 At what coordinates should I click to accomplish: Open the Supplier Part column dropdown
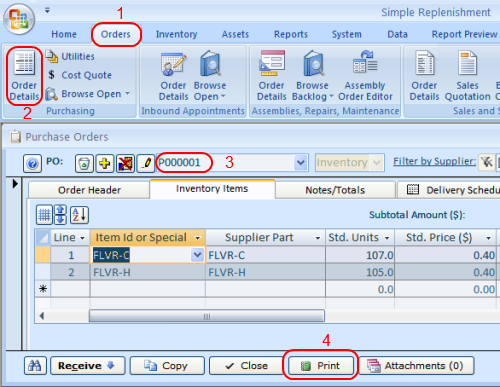coord(318,238)
